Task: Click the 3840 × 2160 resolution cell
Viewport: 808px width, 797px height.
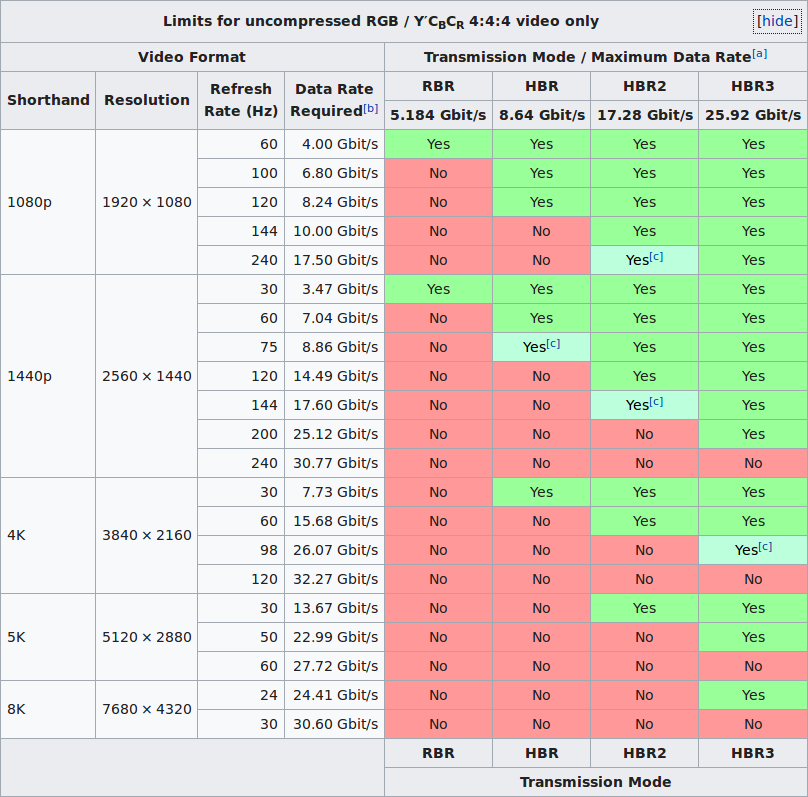Action: [147, 535]
